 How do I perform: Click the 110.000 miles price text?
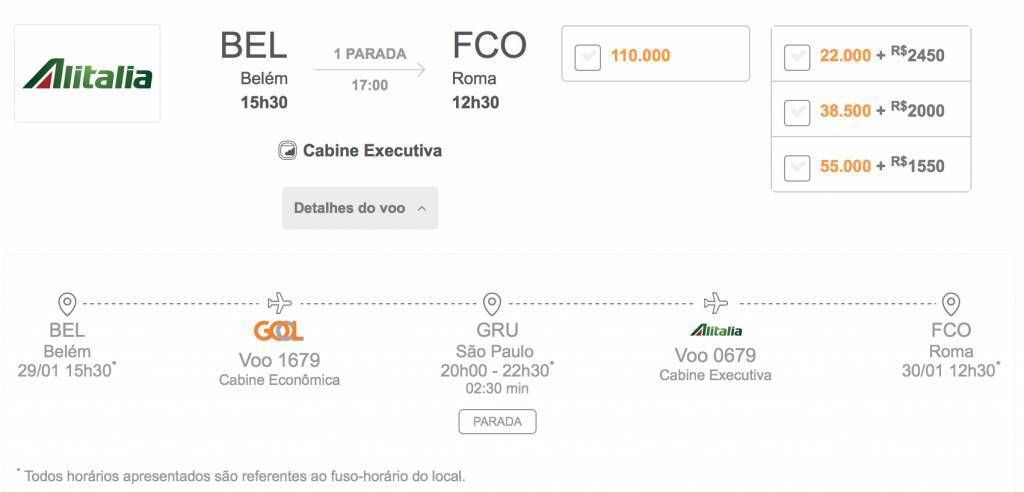[640, 56]
